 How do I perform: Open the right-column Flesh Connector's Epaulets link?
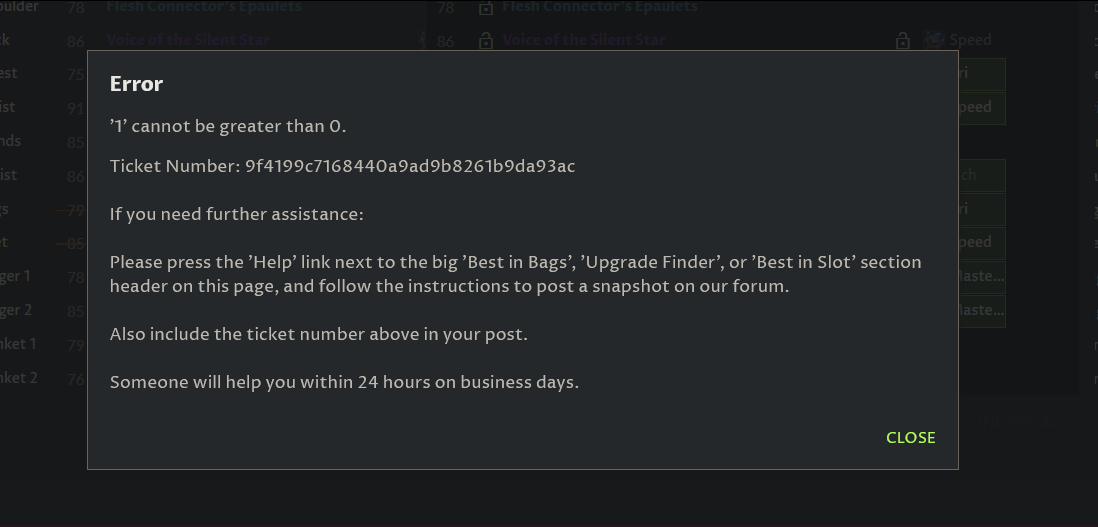tap(600, 7)
